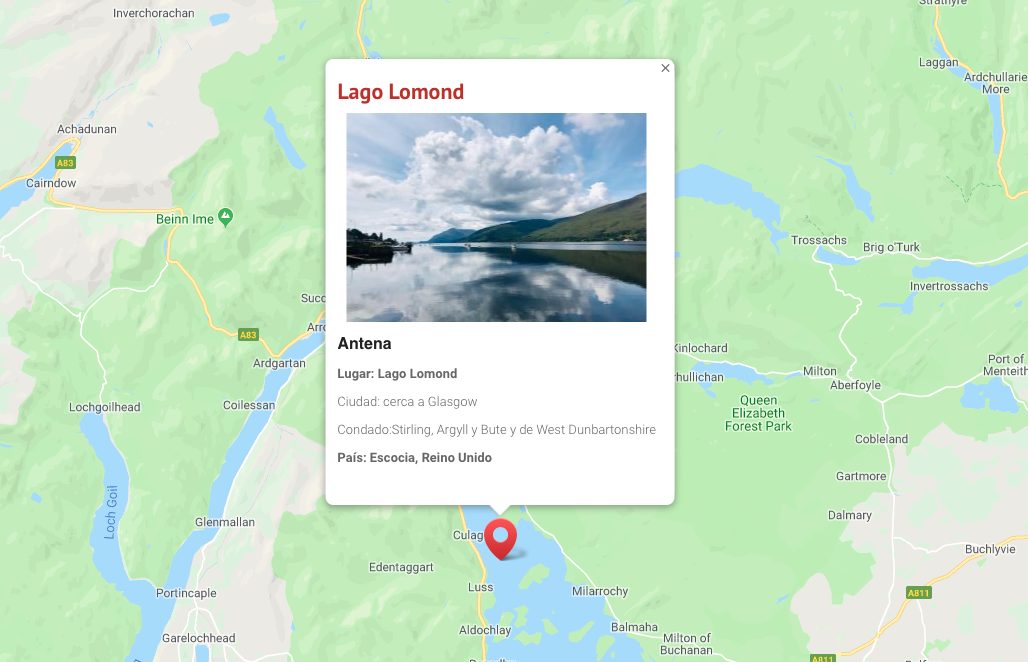The height and width of the screenshot is (662, 1028).
Task: Click Queen Elizabeth Forest Park label
Action: 758,413
